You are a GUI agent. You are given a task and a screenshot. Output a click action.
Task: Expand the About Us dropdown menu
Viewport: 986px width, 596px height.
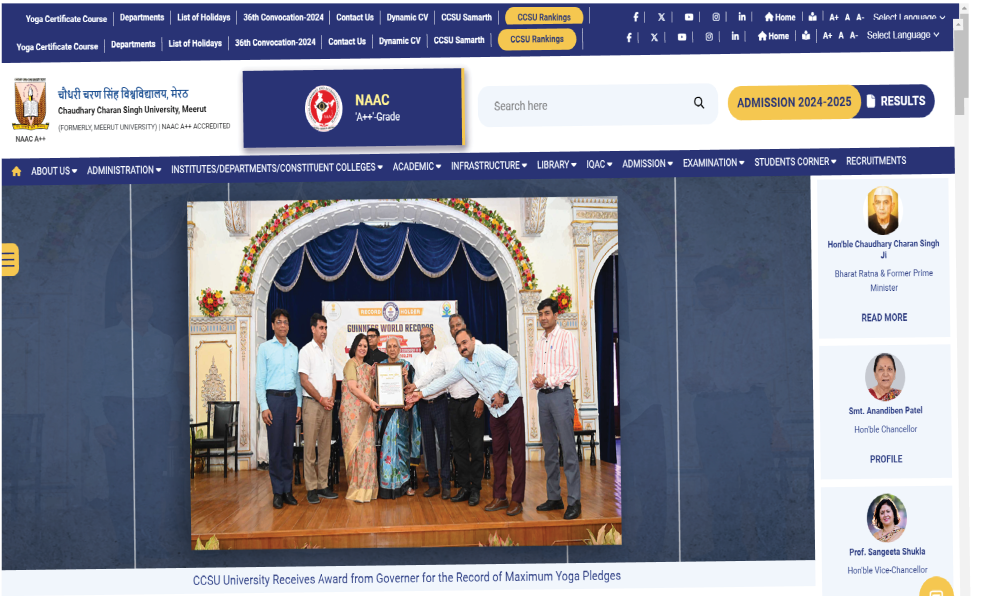click(x=54, y=171)
